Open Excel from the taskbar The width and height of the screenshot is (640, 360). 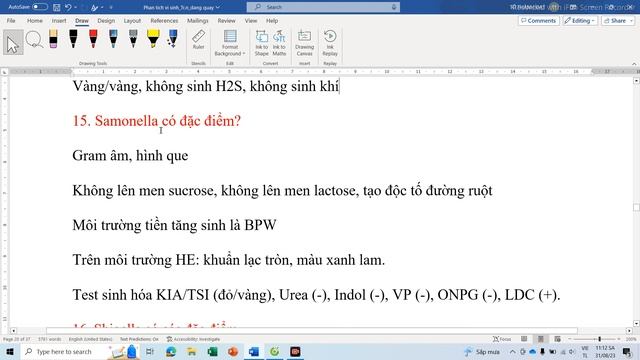212,351
